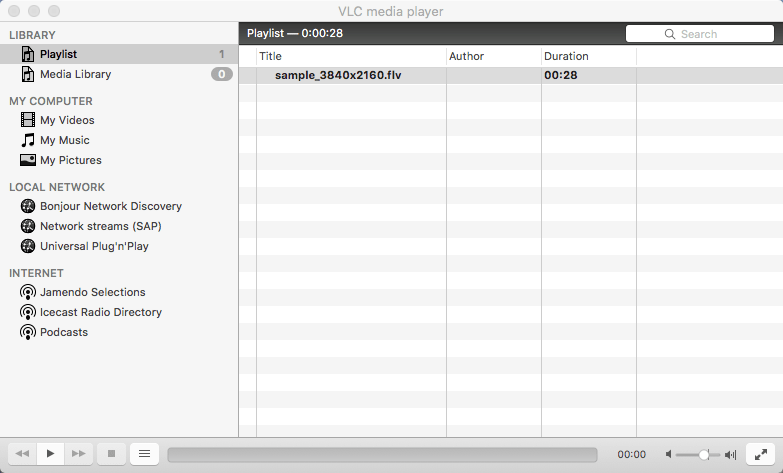Close the VLC window with red button
Screen dimensions: 783x473
click(x=14, y=11)
